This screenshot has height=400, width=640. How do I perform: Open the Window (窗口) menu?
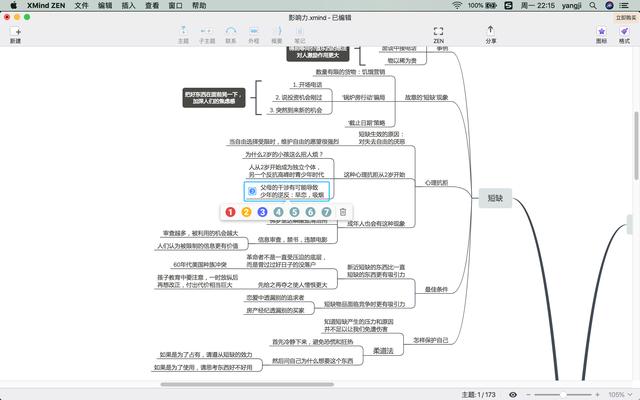tap(175, 5)
